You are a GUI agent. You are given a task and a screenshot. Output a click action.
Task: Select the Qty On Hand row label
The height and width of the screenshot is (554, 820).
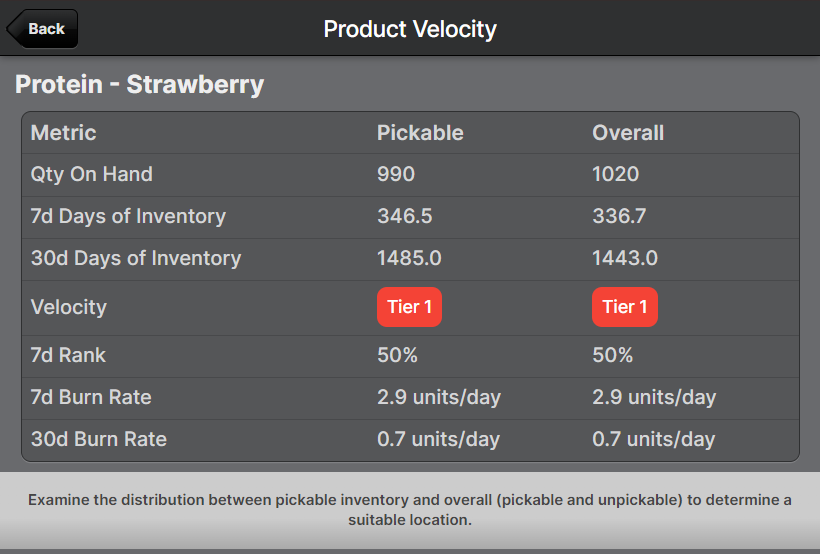(x=92, y=174)
